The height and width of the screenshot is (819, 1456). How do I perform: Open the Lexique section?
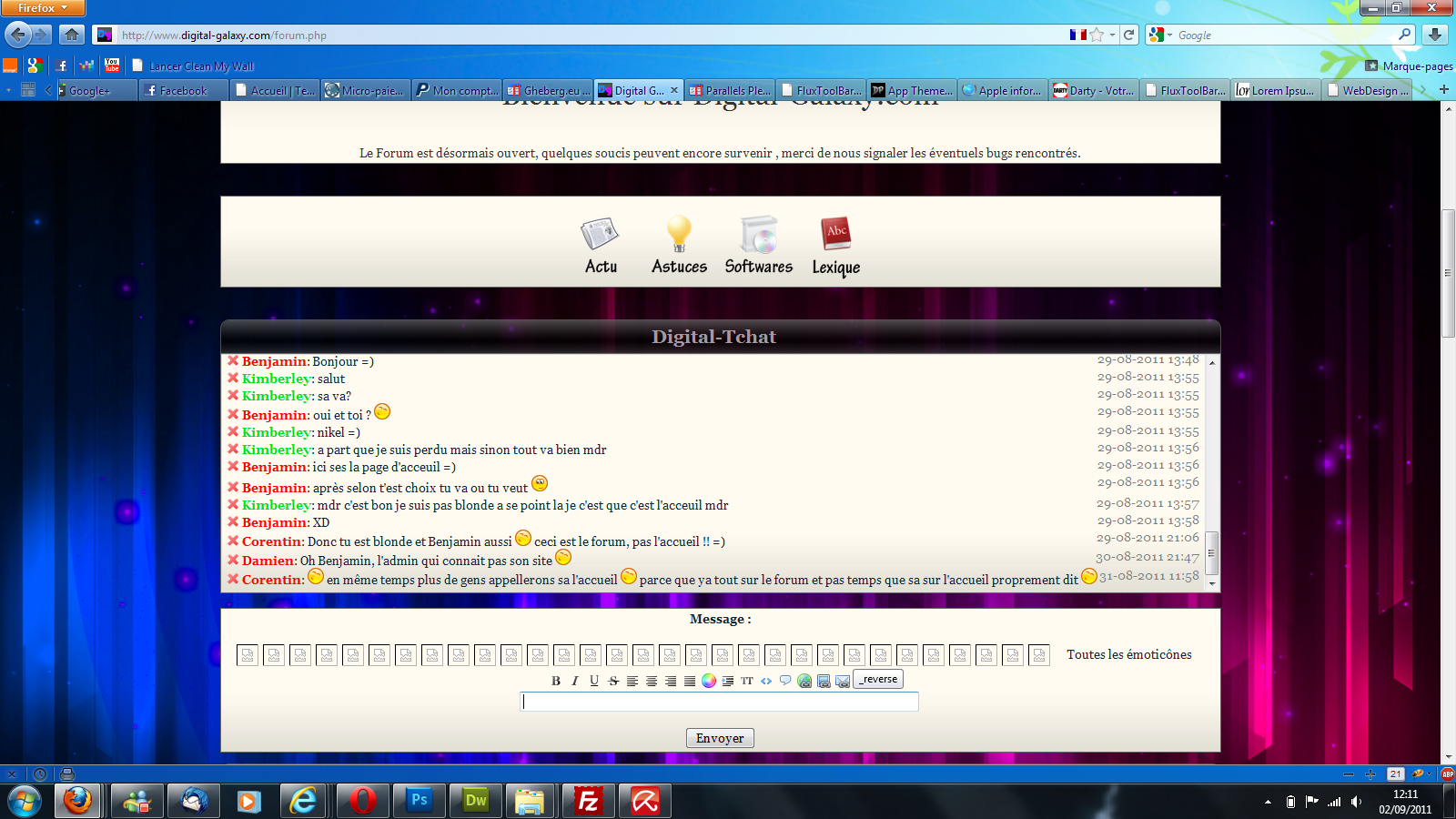tap(835, 244)
